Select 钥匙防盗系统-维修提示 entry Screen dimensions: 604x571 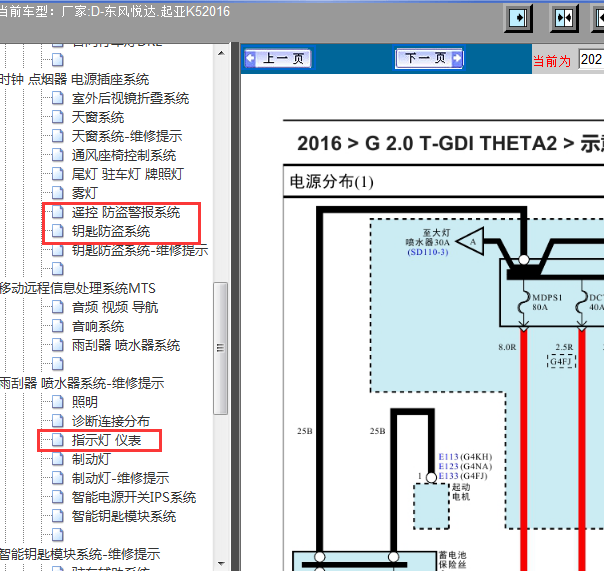[140, 250]
